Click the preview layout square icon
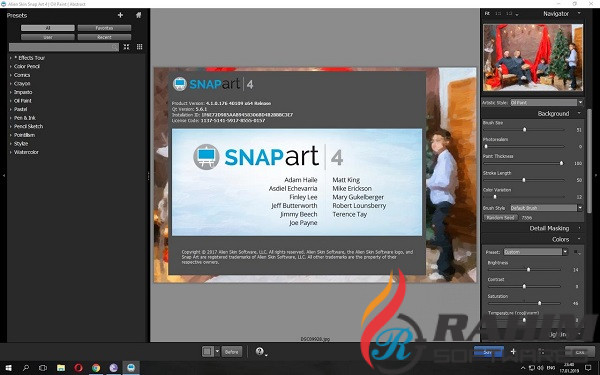Viewport: 600px width, 375px height. (x=207, y=351)
